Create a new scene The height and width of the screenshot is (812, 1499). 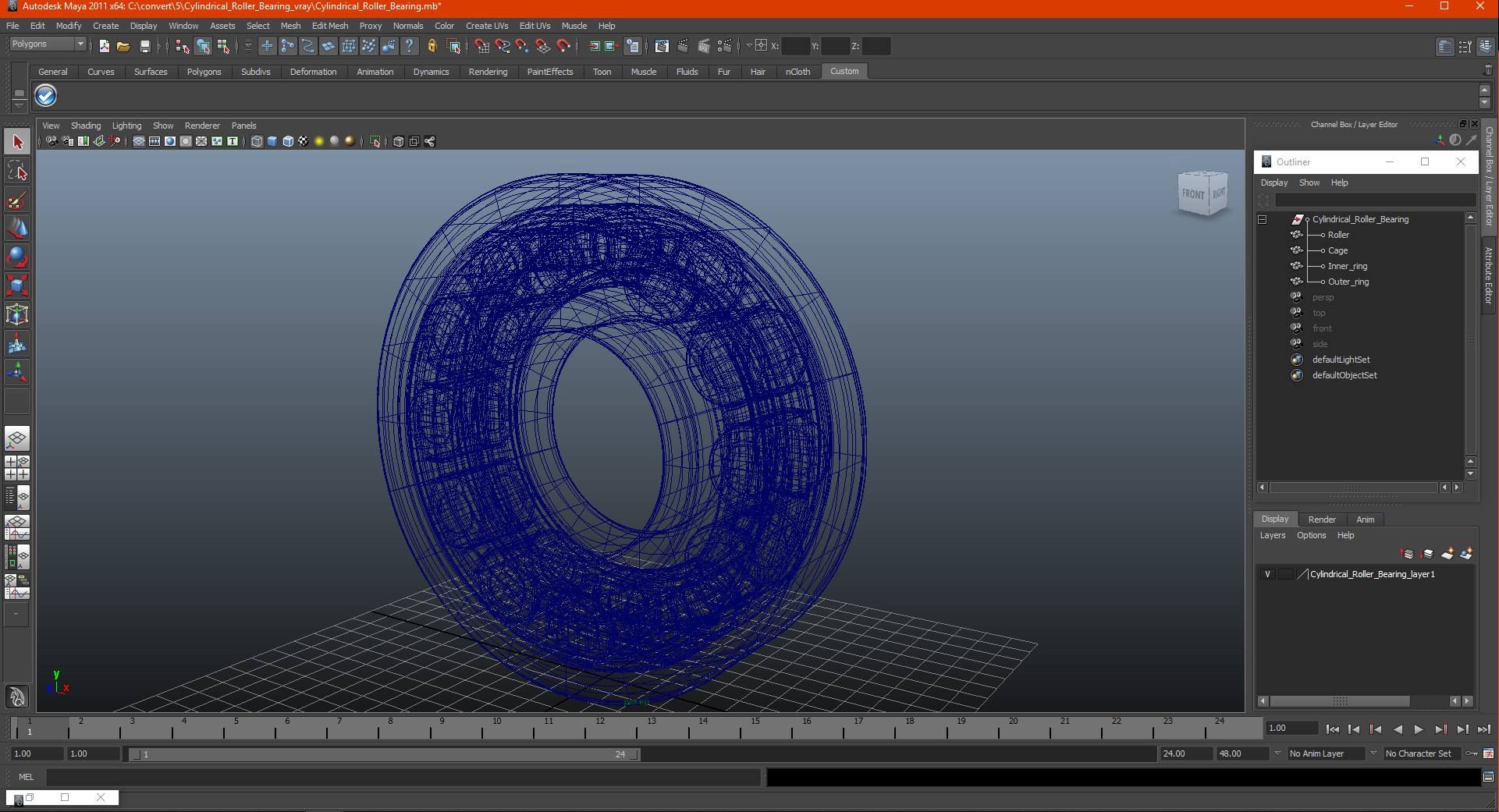coord(104,46)
